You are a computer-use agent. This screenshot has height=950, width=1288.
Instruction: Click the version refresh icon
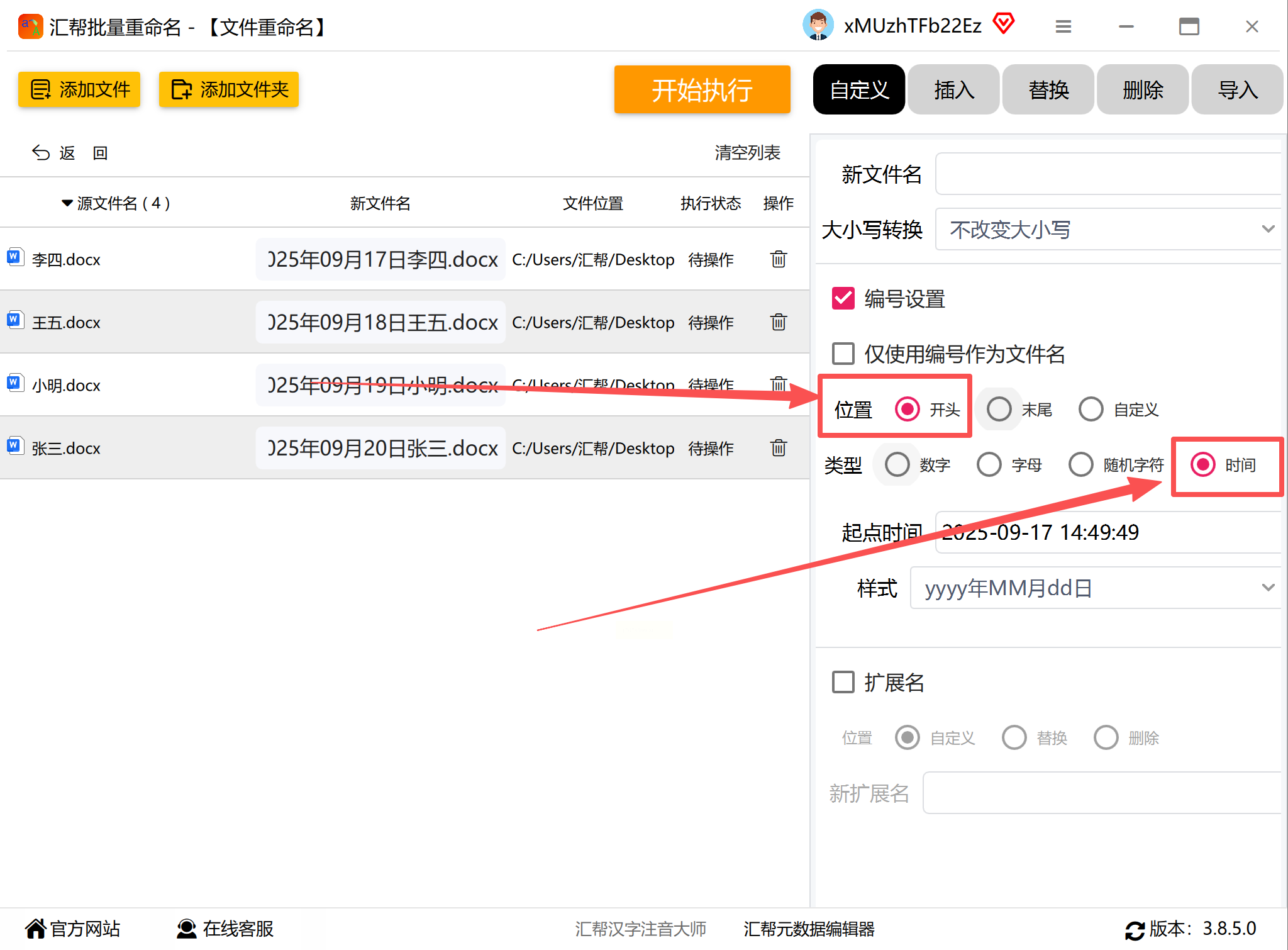click(1135, 930)
